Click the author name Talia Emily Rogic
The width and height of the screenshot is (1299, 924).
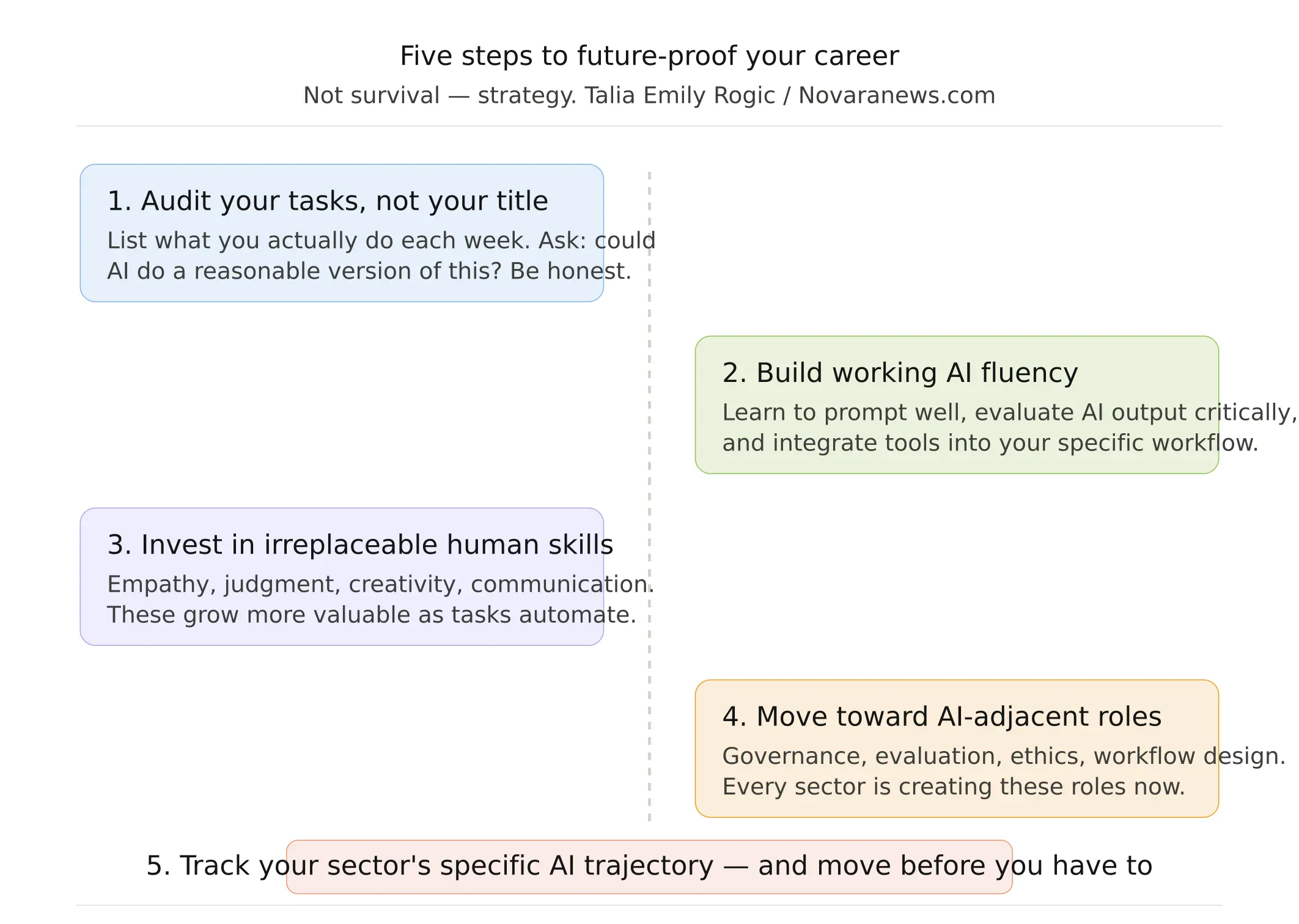[679, 96]
